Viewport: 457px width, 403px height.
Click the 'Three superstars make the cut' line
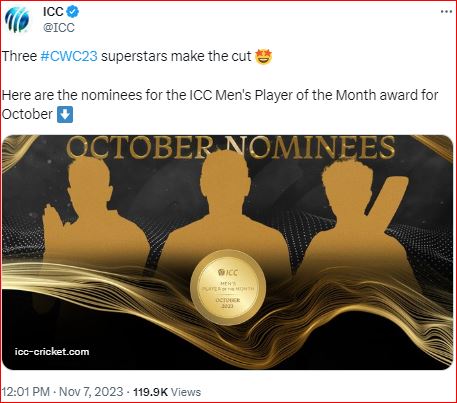click(x=137, y=56)
